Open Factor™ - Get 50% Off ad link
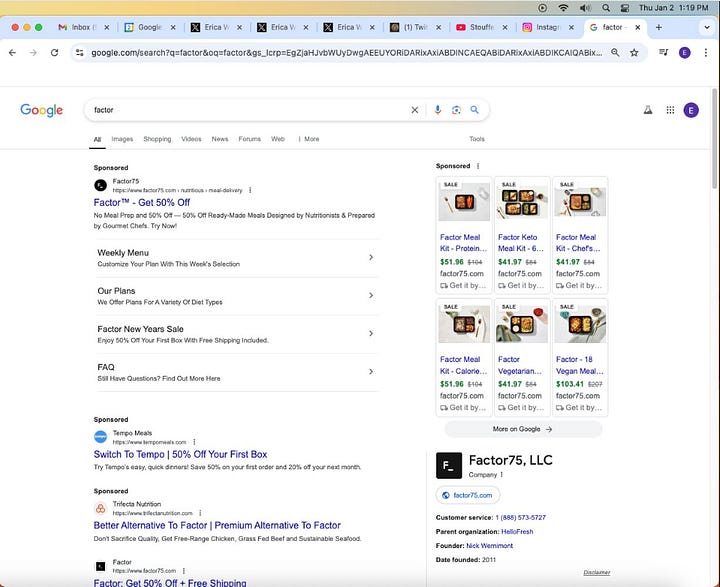 click(141, 203)
